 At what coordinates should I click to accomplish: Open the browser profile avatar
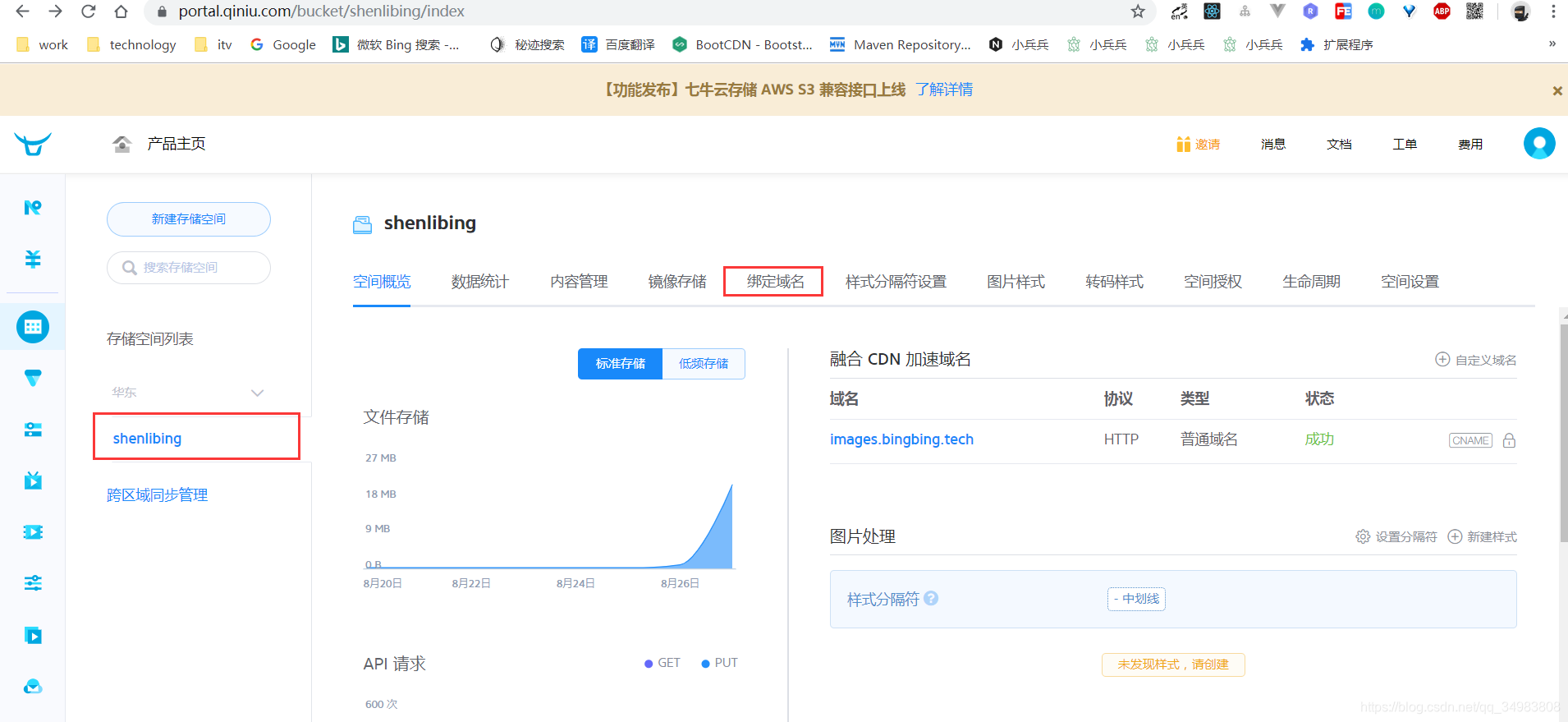coord(1520,11)
